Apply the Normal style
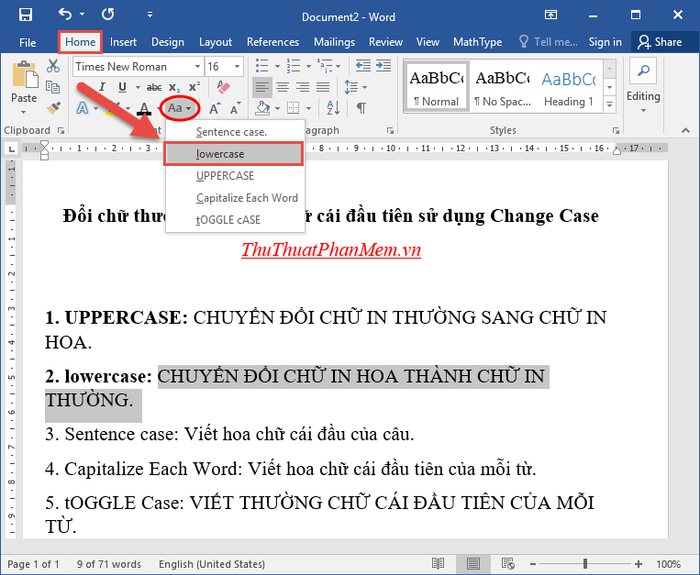The height and width of the screenshot is (575, 700). tap(437, 87)
